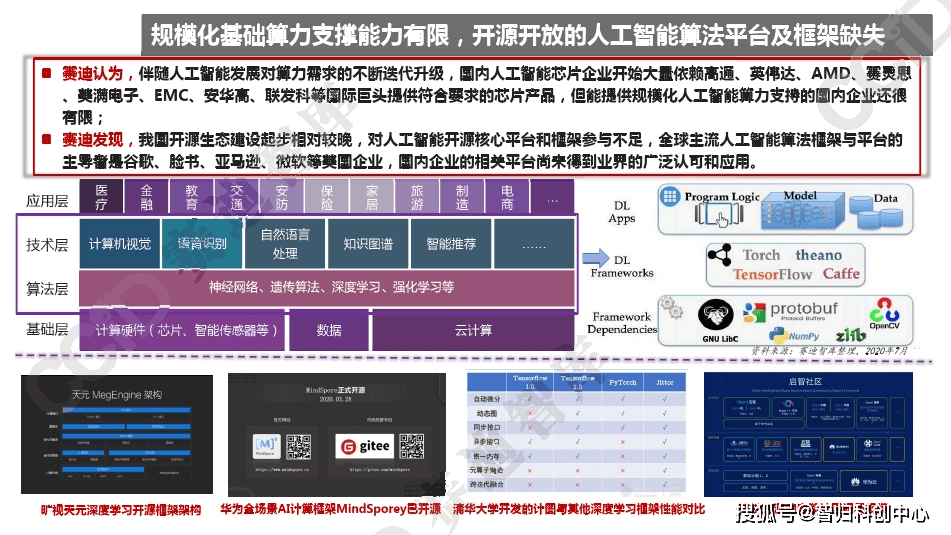
Task: Click the blue grid icon beside Program Logic
Action: point(670,197)
